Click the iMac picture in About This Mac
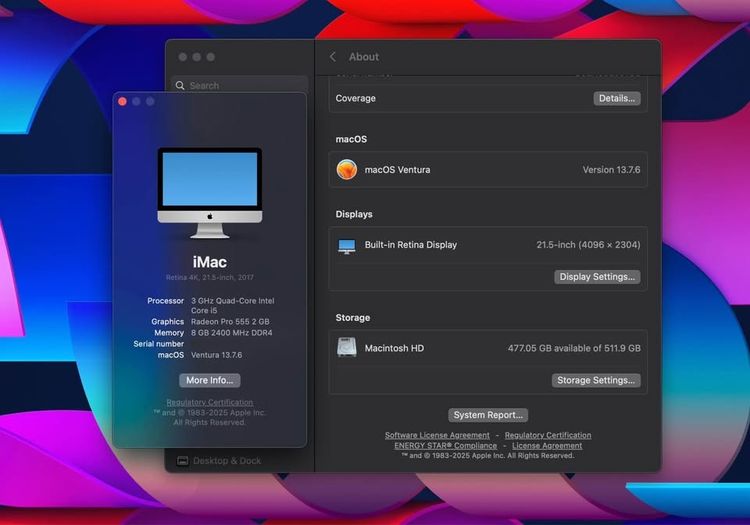The width and height of the screenshot is (750, 525). point(210,193)
